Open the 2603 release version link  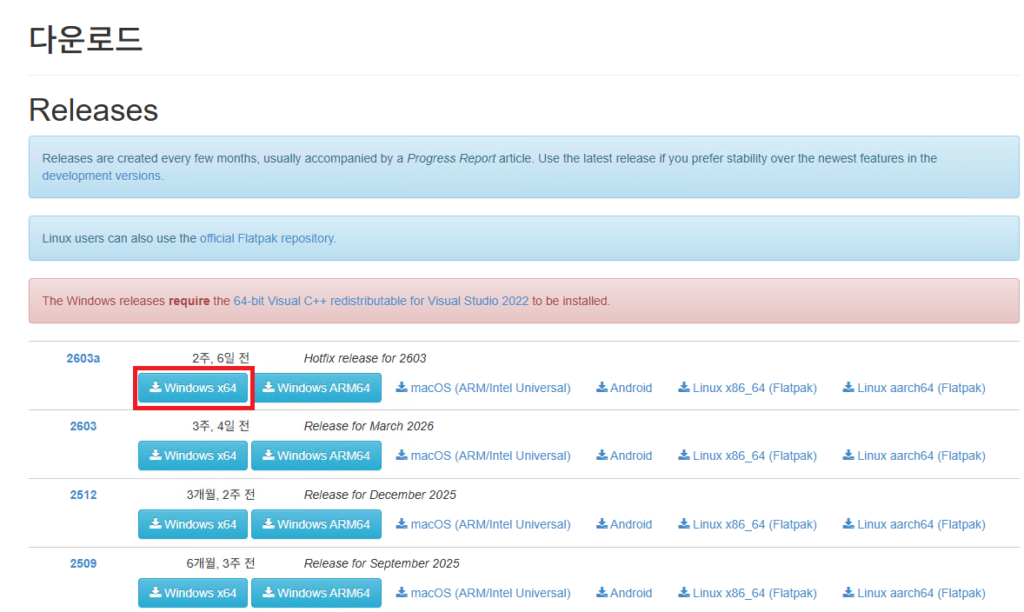click(x=83, y=426)
